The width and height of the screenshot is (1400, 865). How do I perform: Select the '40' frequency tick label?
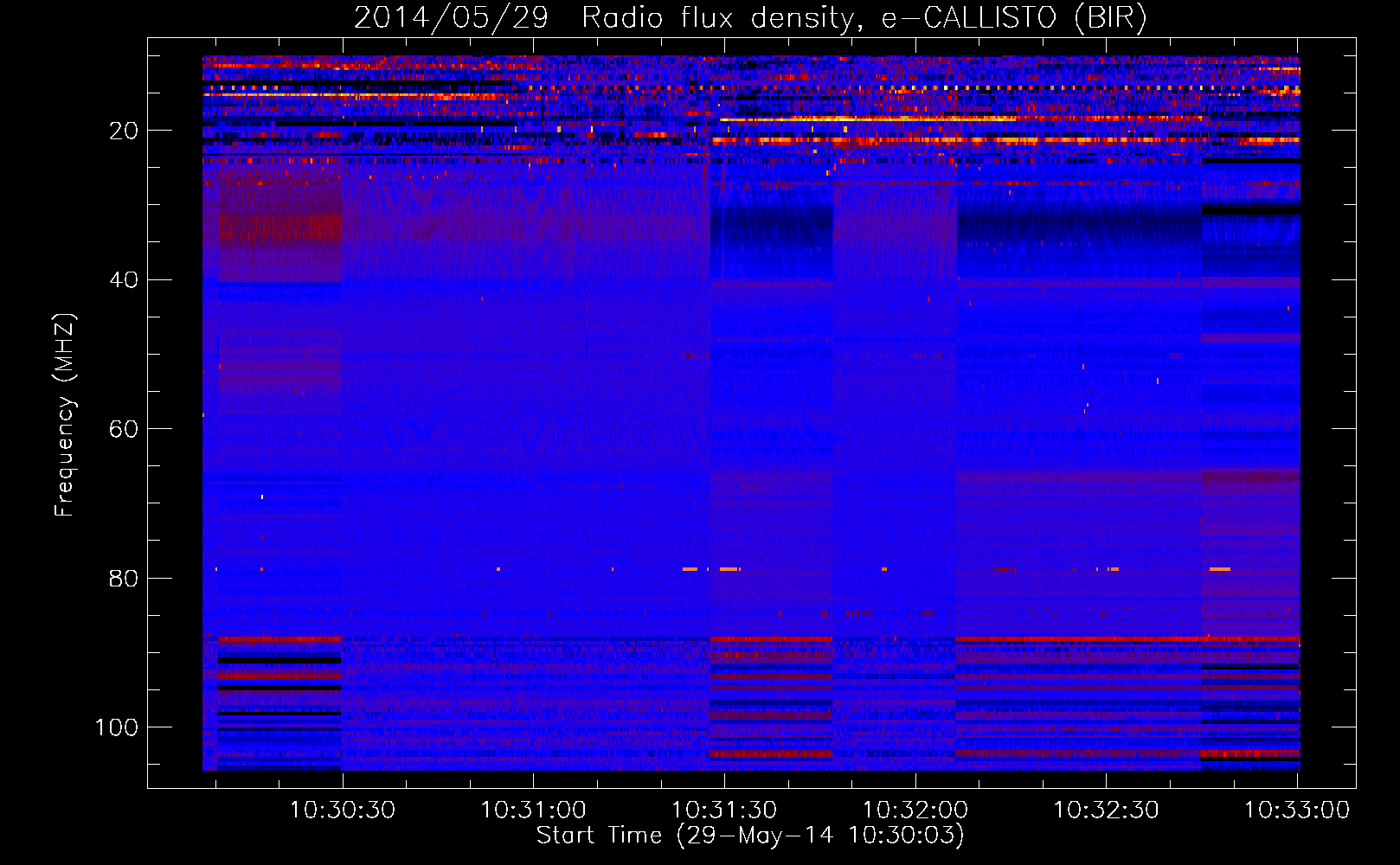[125, 280]
